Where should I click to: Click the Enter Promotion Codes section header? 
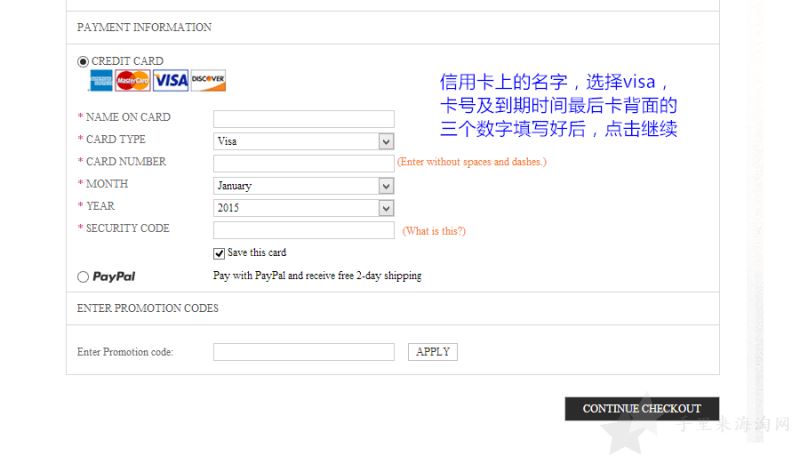point(147,308)
